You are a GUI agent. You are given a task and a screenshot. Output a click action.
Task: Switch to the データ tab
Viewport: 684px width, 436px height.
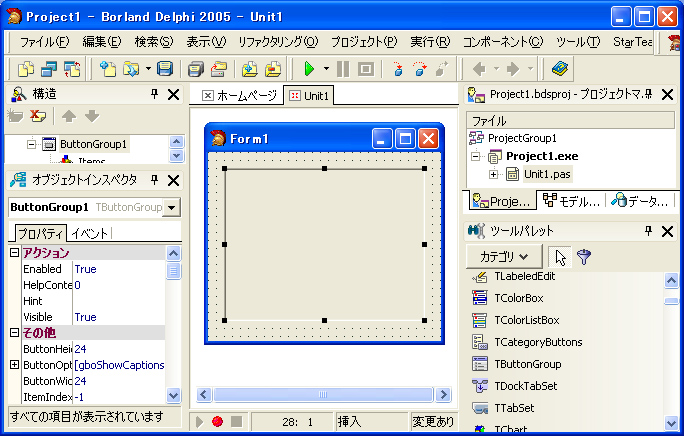pyautogui.click(x=639, y=201)
